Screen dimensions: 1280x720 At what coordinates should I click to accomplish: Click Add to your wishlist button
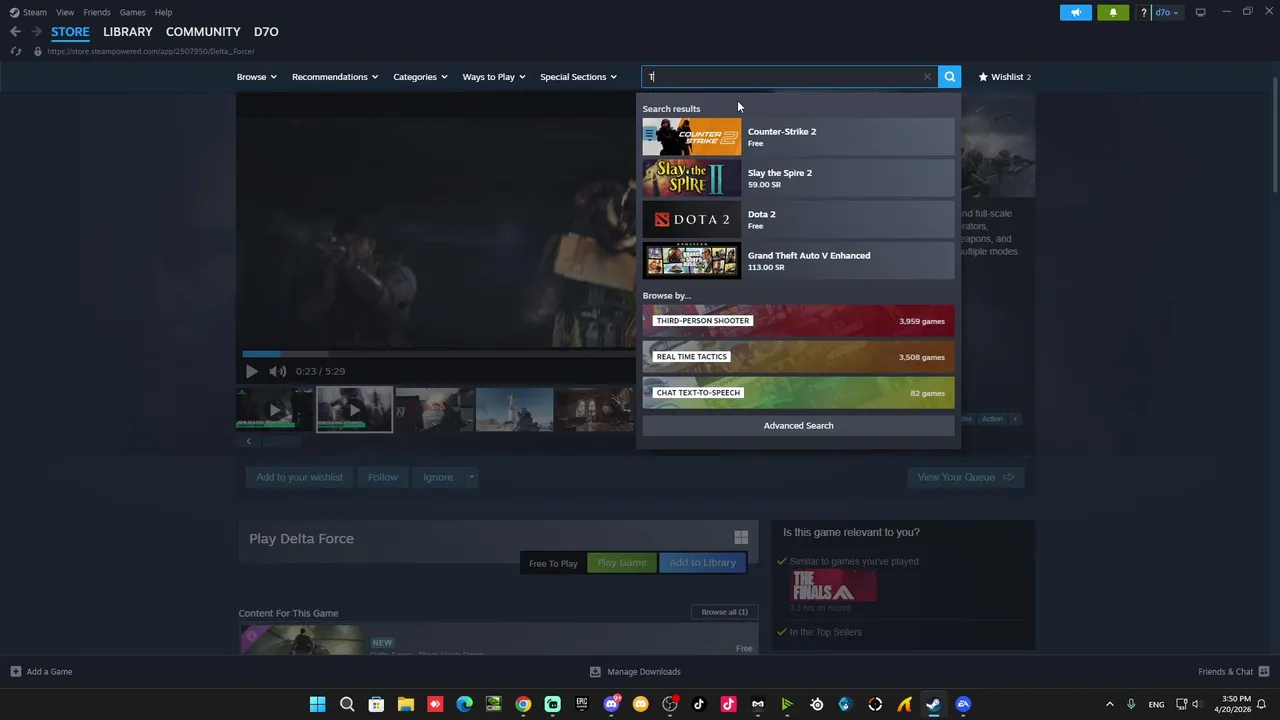299,477
